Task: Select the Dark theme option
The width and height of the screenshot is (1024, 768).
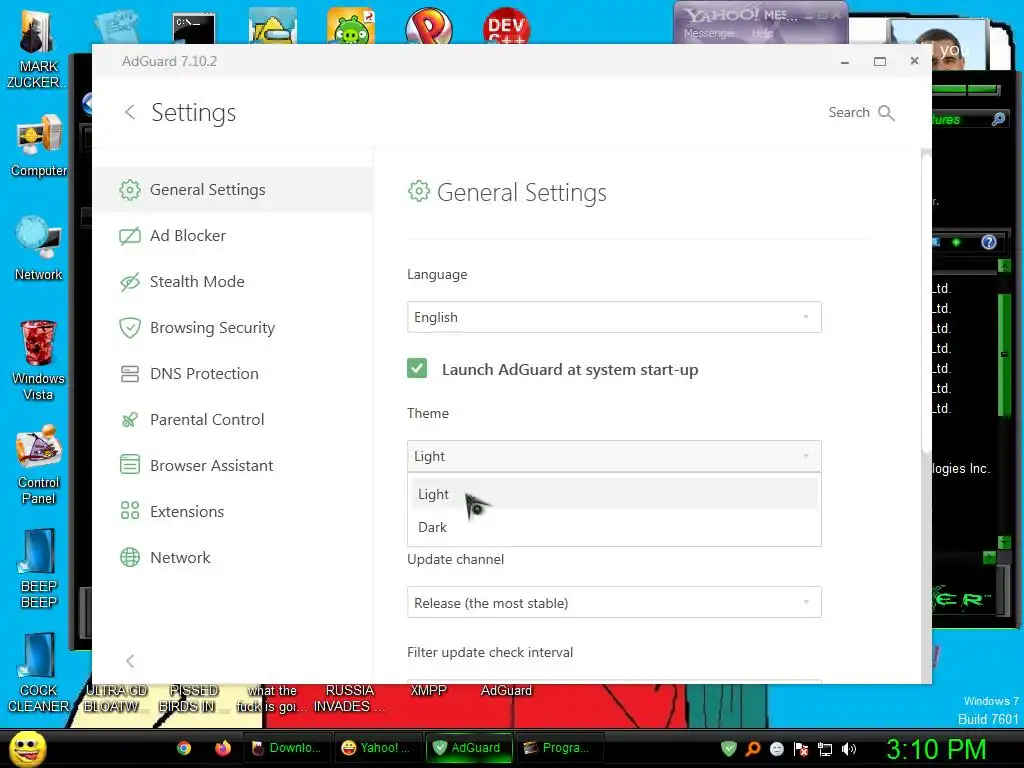Action: coord(614,527)
